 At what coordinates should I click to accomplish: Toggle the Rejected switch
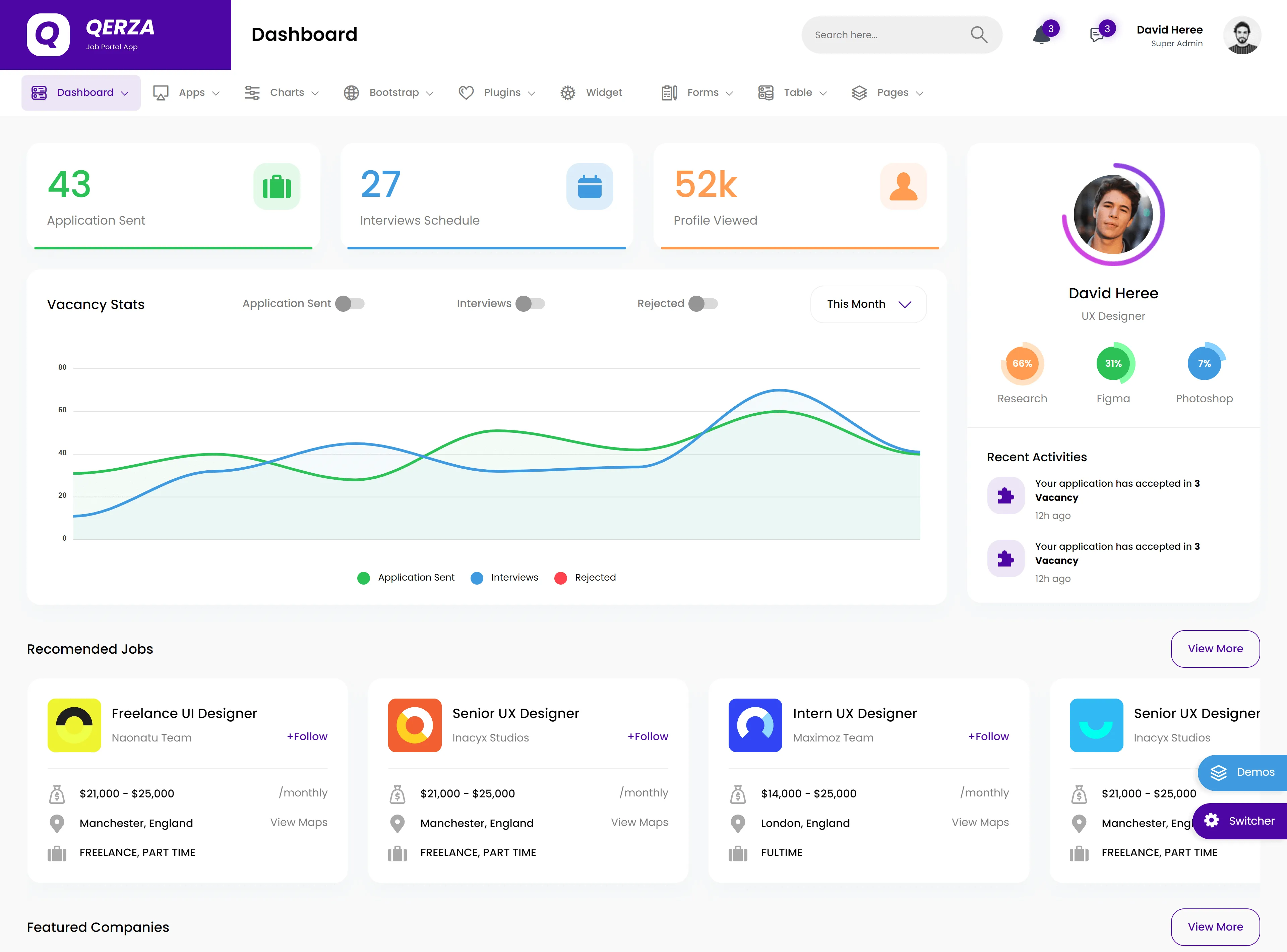[x=703, y=304]
